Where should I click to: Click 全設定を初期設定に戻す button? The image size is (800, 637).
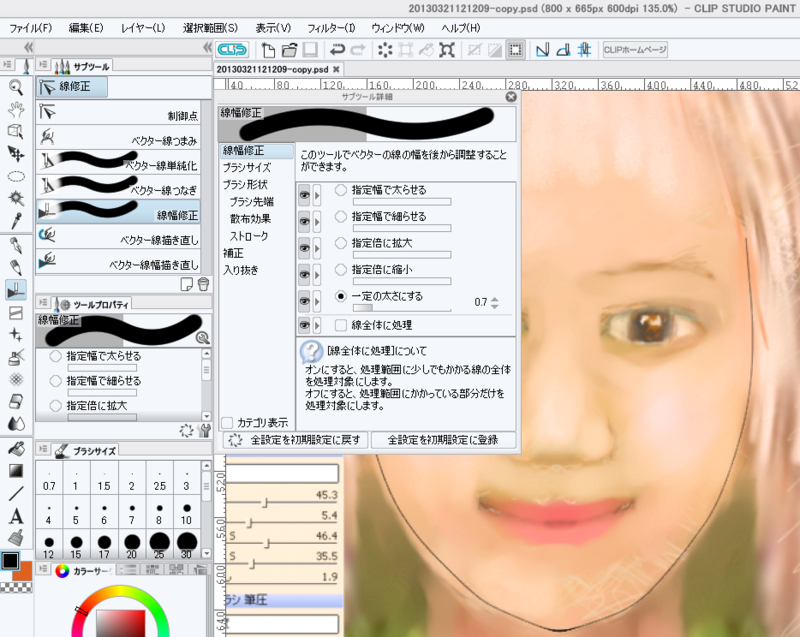pyautogui.click(x=295, y=440)
